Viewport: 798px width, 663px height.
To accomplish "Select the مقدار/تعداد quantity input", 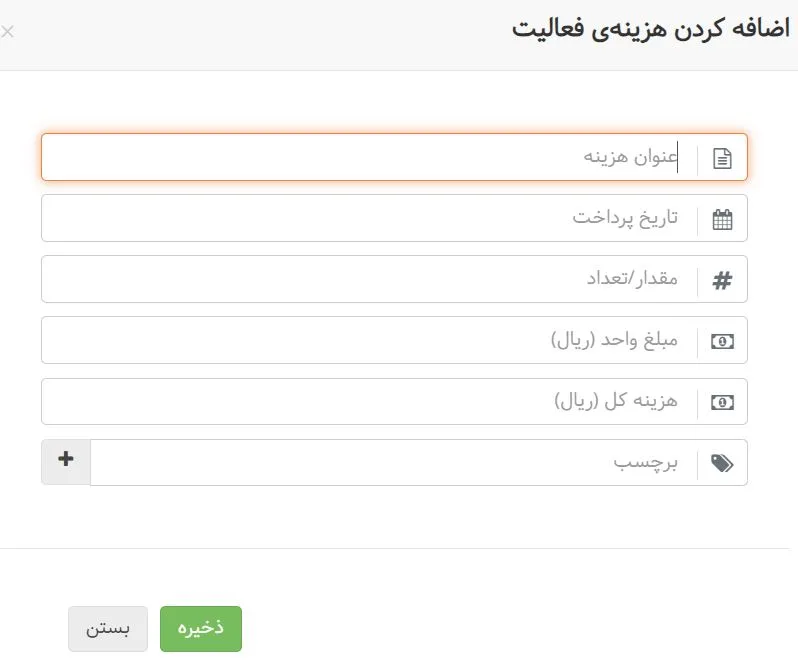I will click(x=370, y=280).
